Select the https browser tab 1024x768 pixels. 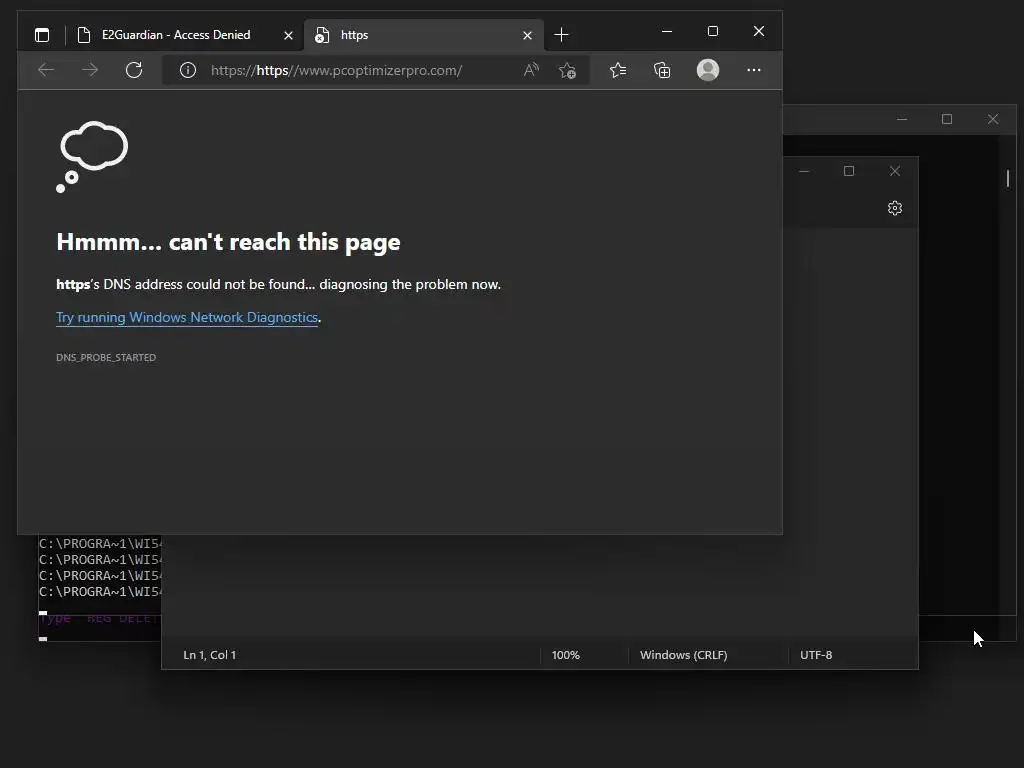[x=424, y=35]
